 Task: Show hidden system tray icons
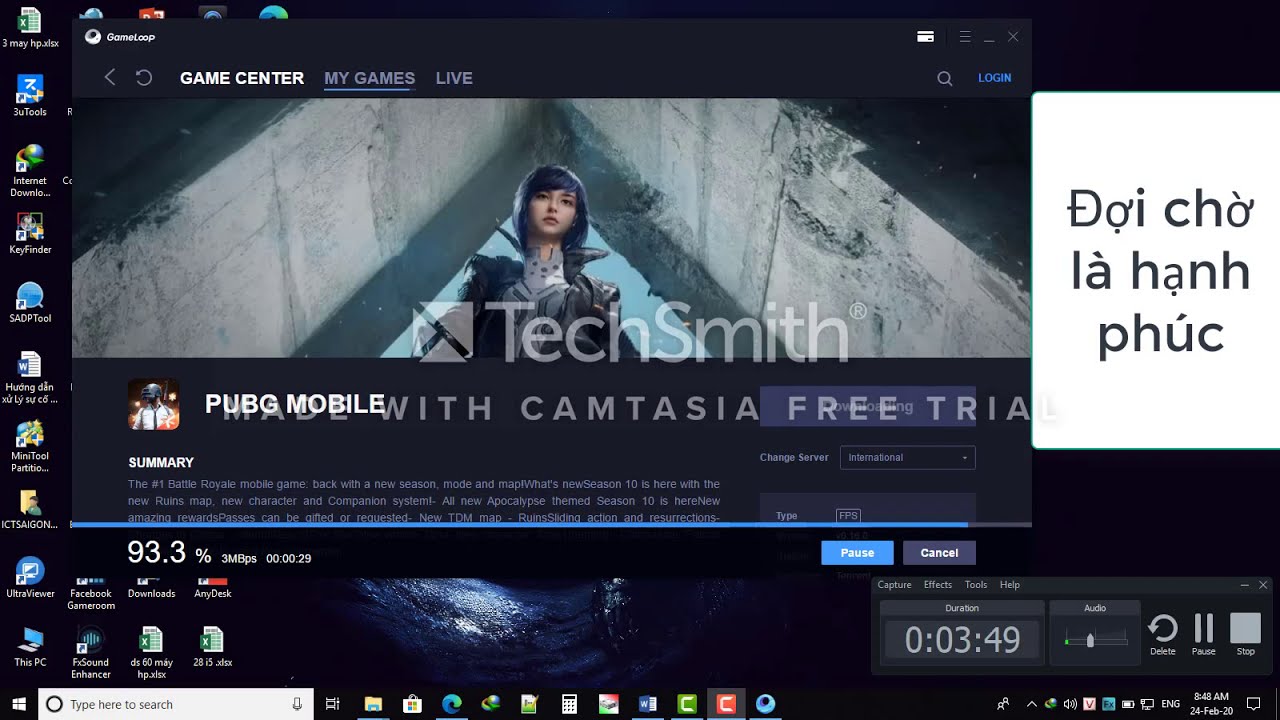(x=1032, y=704)
